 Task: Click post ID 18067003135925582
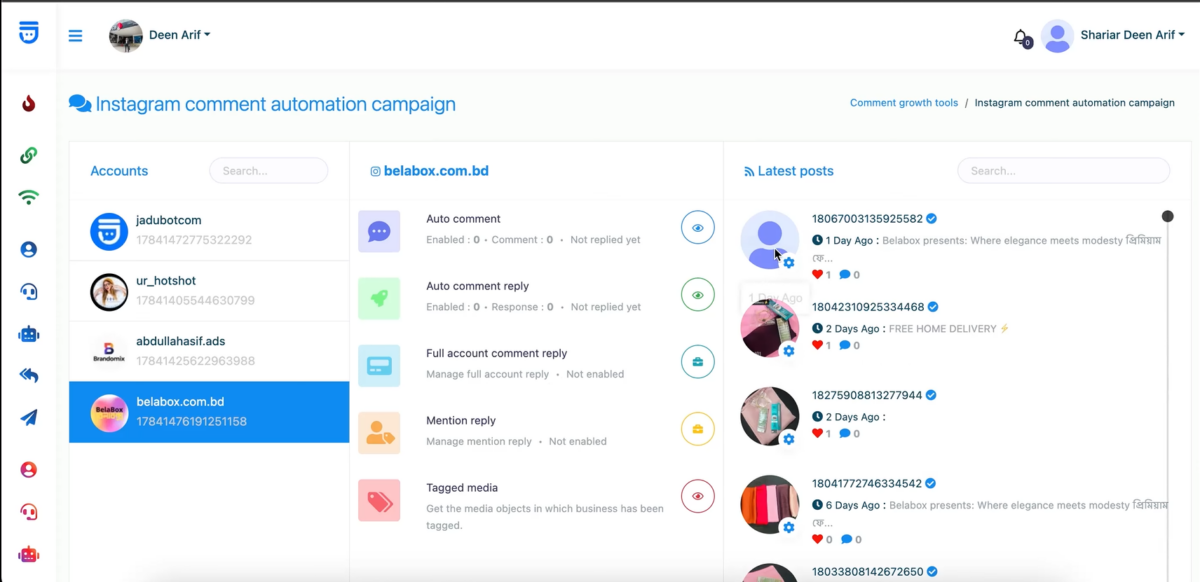pos(867,218)
